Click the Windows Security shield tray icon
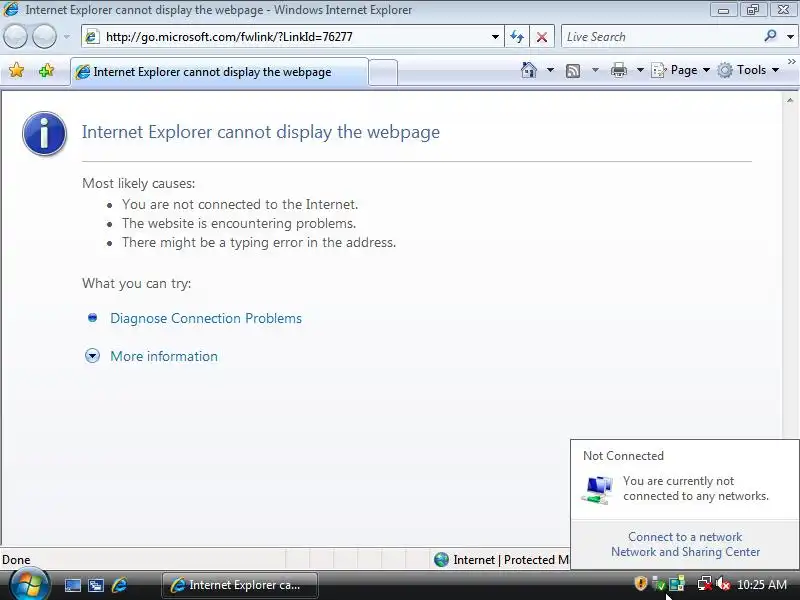Screen dimensions: 800x600 (x=640, y=583)
